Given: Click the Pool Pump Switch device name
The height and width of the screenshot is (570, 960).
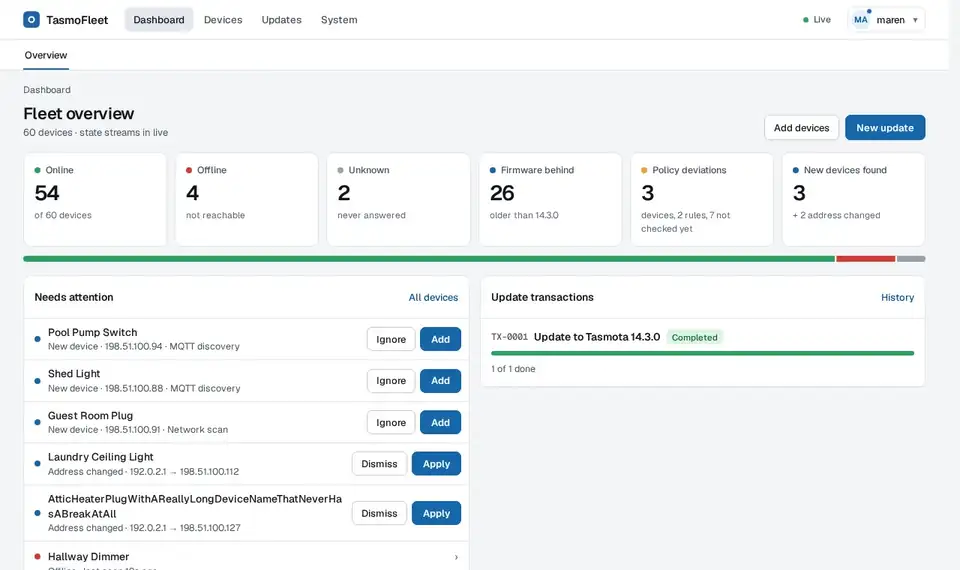Looking at the screenshot, I should (x=92, y=332).
